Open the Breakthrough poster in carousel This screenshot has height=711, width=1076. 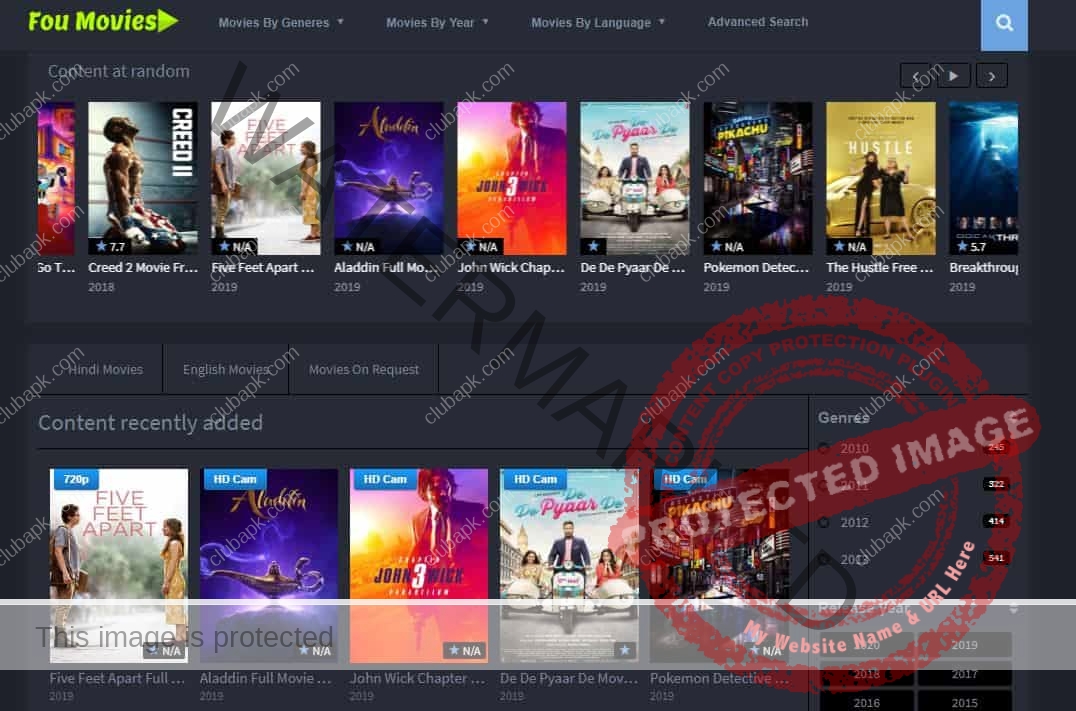[983, 178]
